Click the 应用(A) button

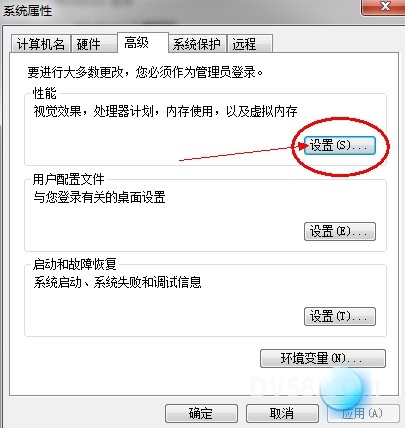pyautogui.click(x=363, y=414)
